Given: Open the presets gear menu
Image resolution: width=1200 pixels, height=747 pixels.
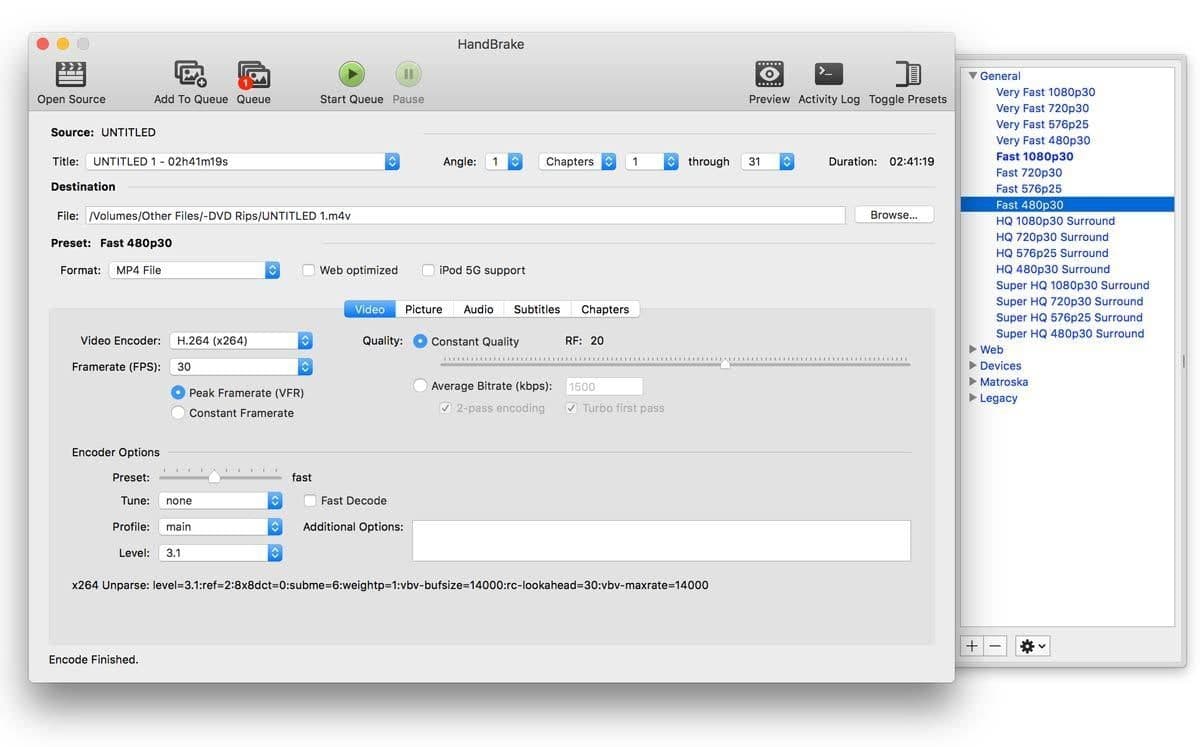Looking at the screenshot, I should point(1032,646).
